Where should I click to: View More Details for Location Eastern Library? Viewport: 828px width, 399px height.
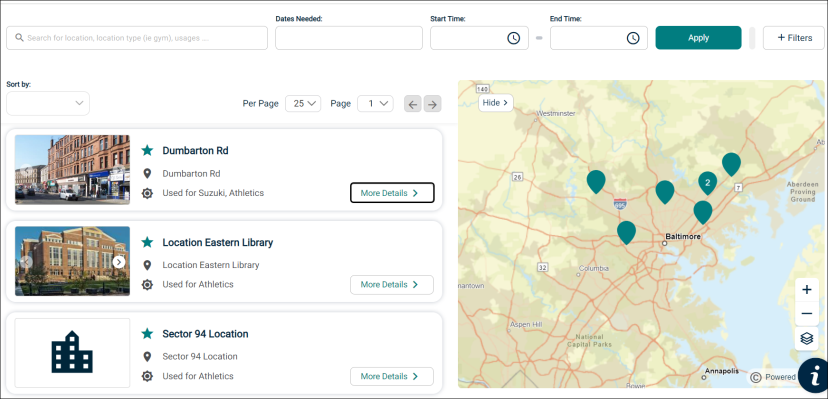(x=392, y=284)
